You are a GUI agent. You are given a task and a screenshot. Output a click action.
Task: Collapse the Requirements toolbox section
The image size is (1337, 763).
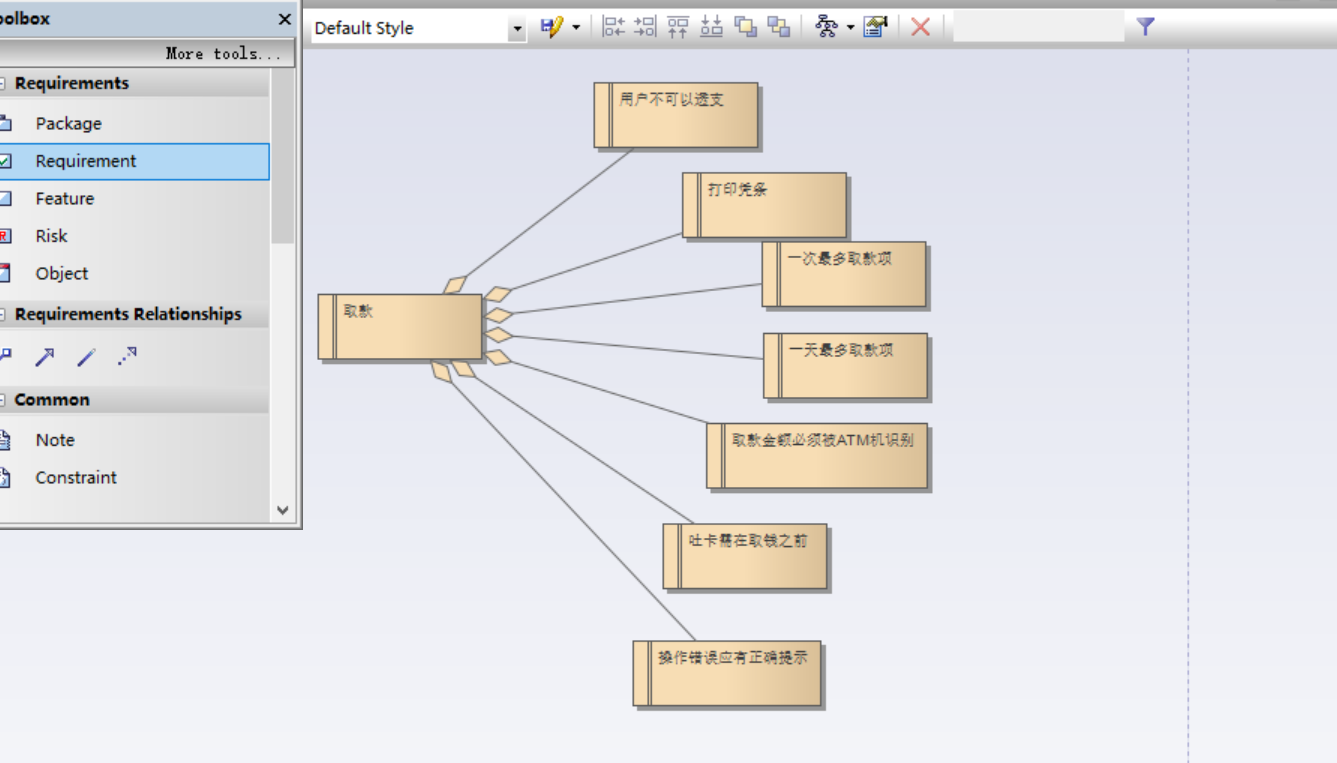tap(3, 83)
